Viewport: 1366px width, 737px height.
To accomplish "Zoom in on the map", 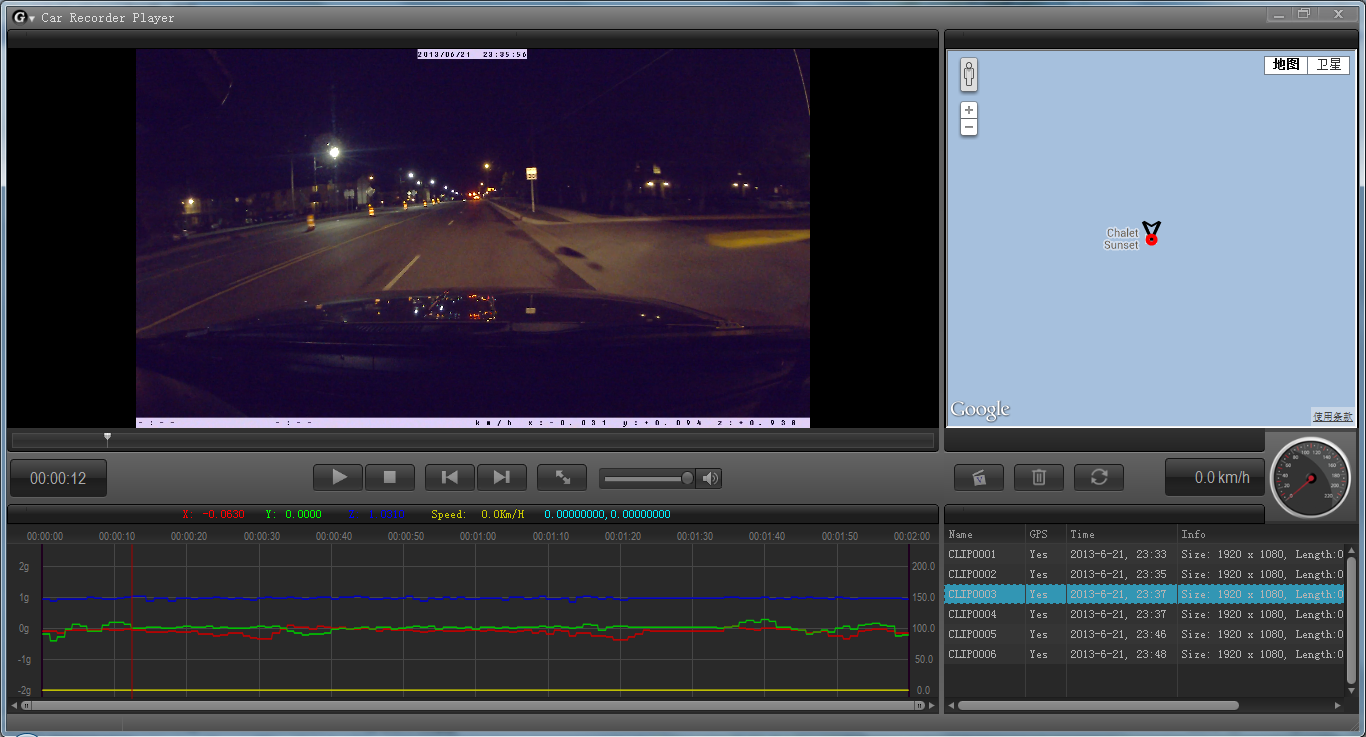I will click(968, 110).
